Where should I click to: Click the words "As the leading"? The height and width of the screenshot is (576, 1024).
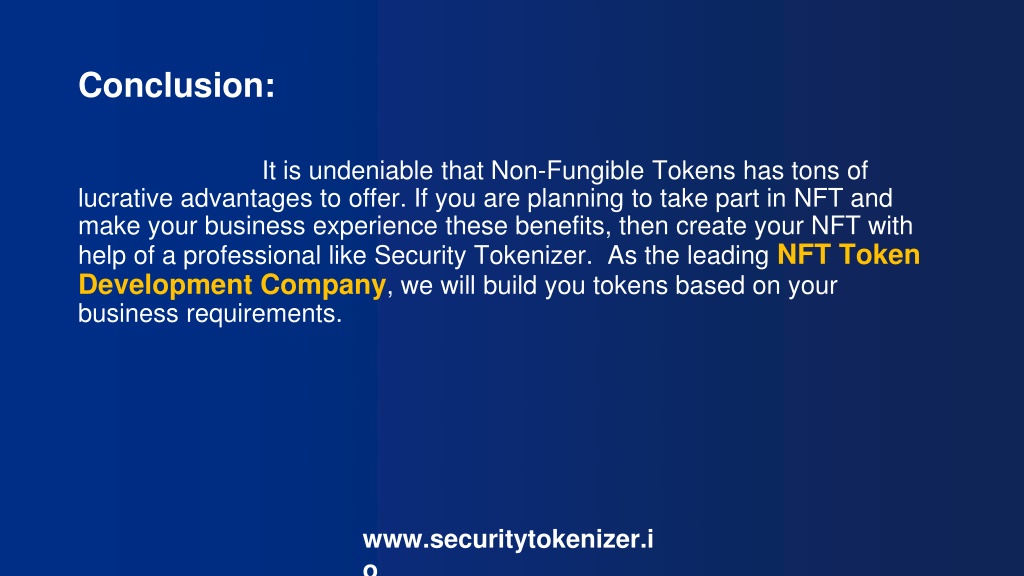688,256
